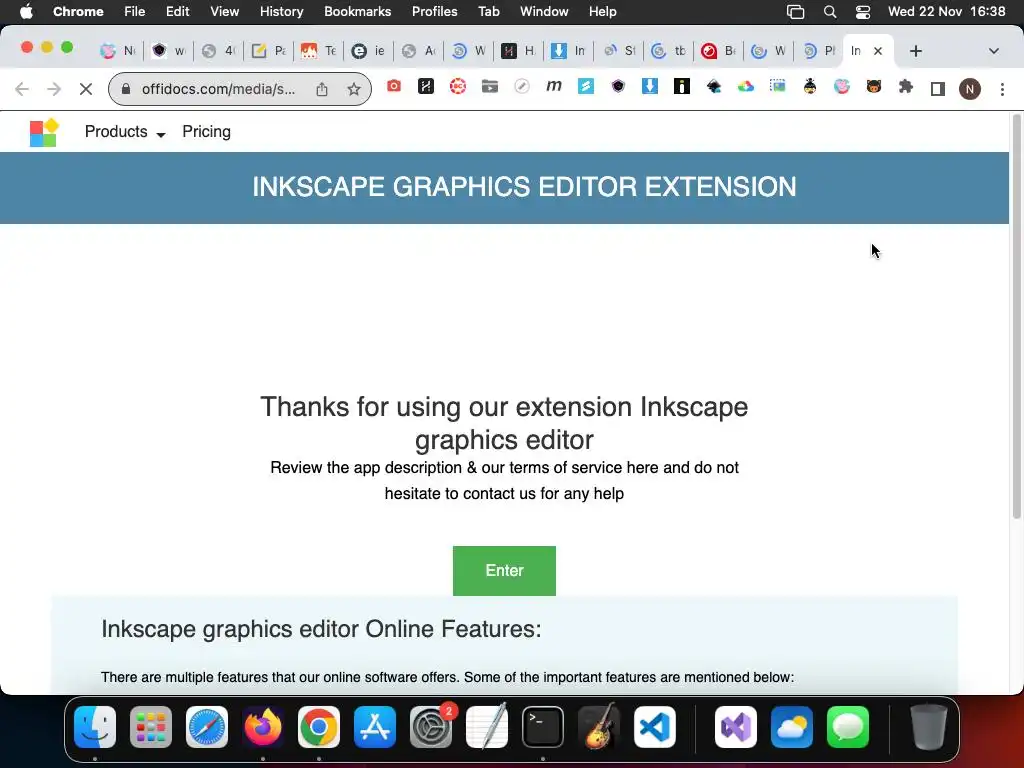
Task: Go back to the previous page
Action: (x=22, y=89)
